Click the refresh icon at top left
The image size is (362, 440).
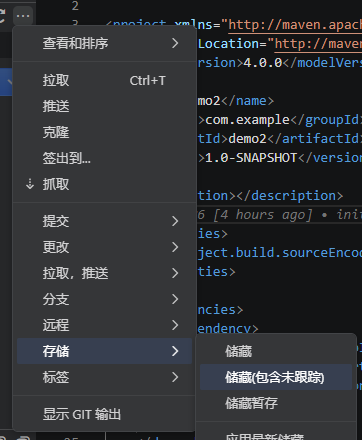point(2,16)
